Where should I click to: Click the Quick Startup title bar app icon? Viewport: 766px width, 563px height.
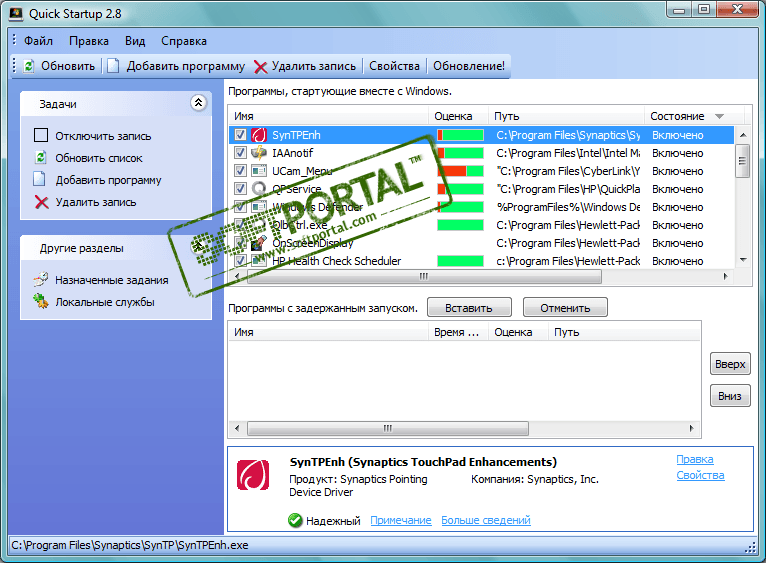[x=16, y=14]
